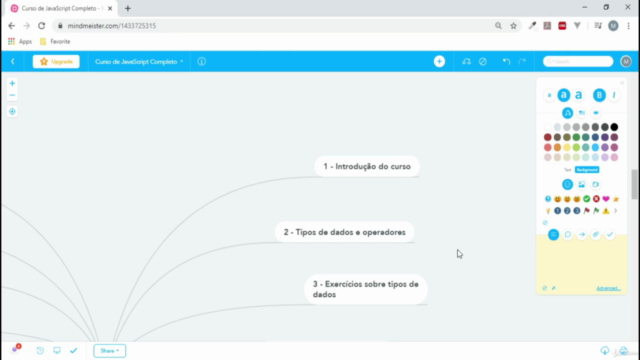Open the Advanced link

pos(608,288)
